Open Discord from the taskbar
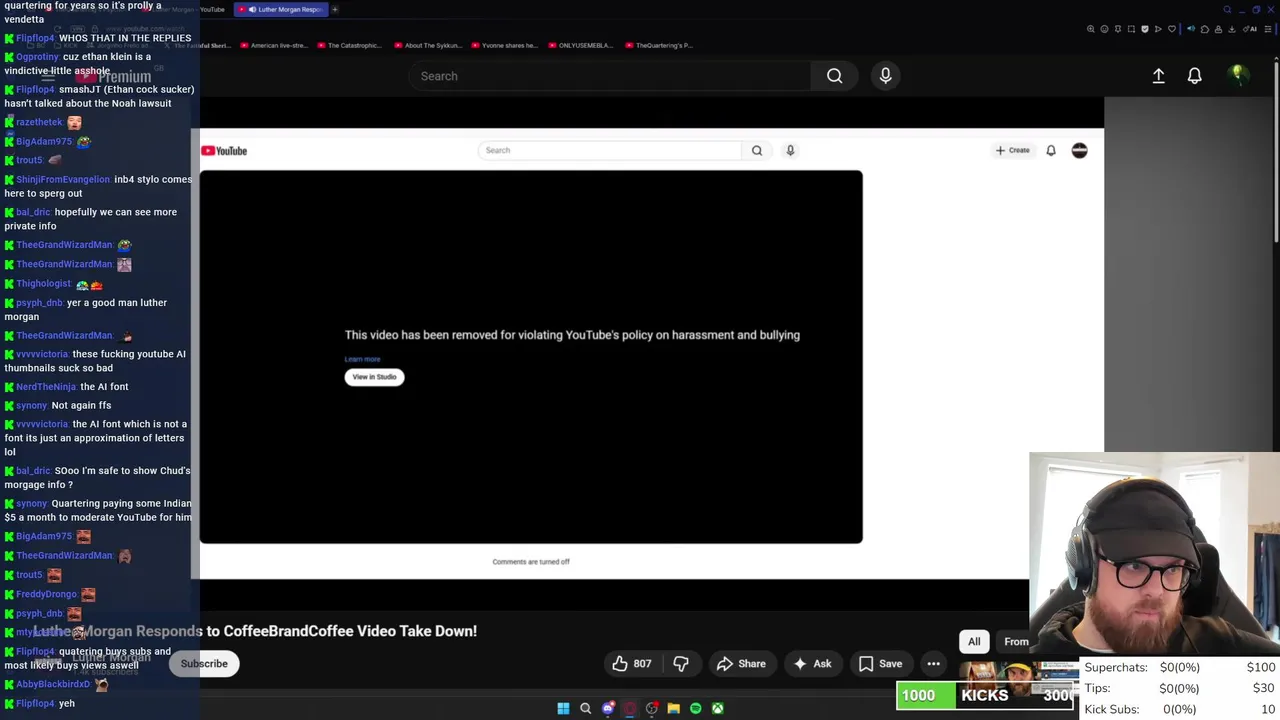1280x720 pixels. tap(607, 708)
